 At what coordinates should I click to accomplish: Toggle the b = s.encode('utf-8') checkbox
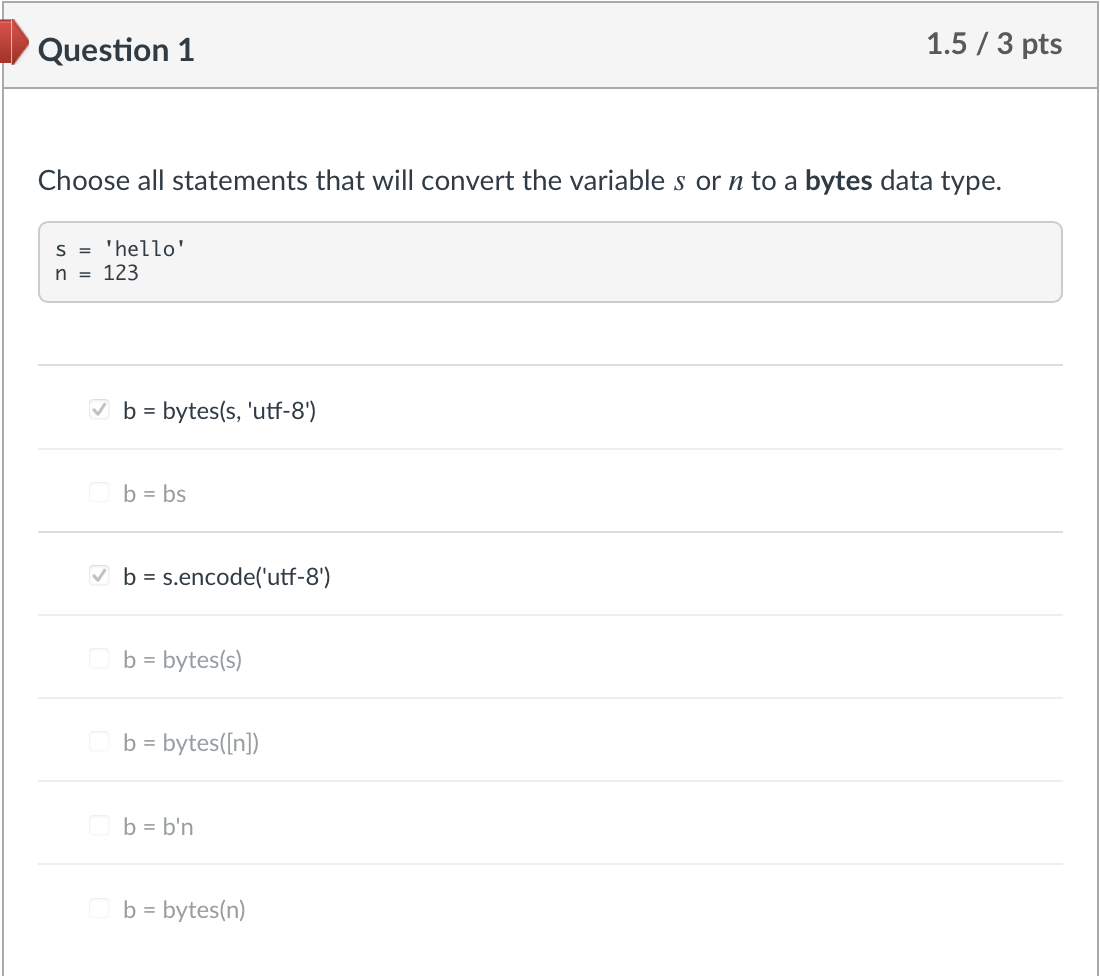(x=98, y=575)
